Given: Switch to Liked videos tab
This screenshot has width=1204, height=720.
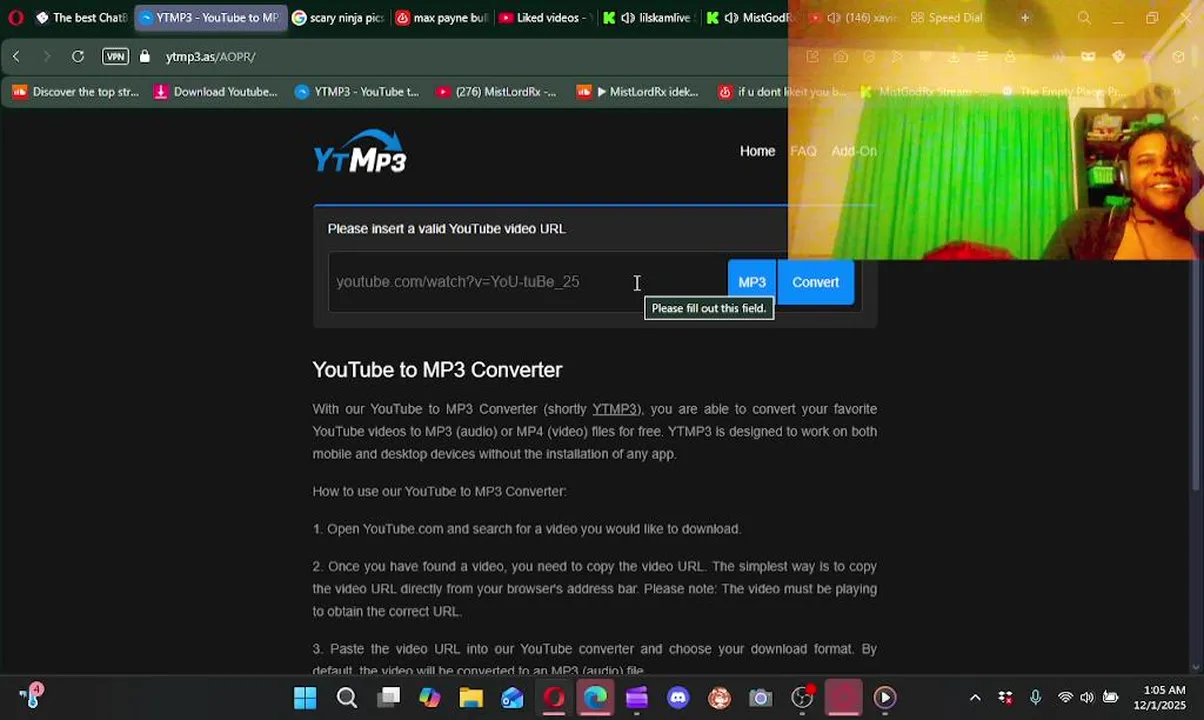Looking at the screenshot, I should tap(545, 17).
